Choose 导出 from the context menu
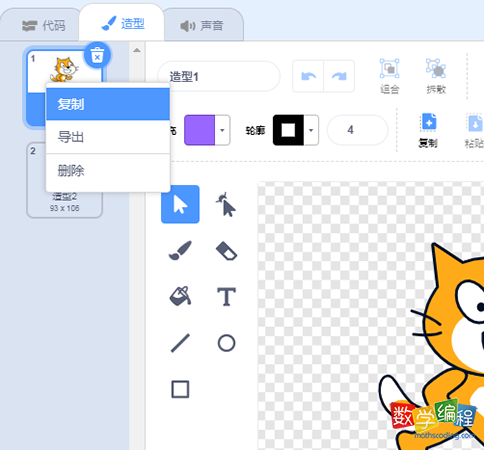 (108, 137)
